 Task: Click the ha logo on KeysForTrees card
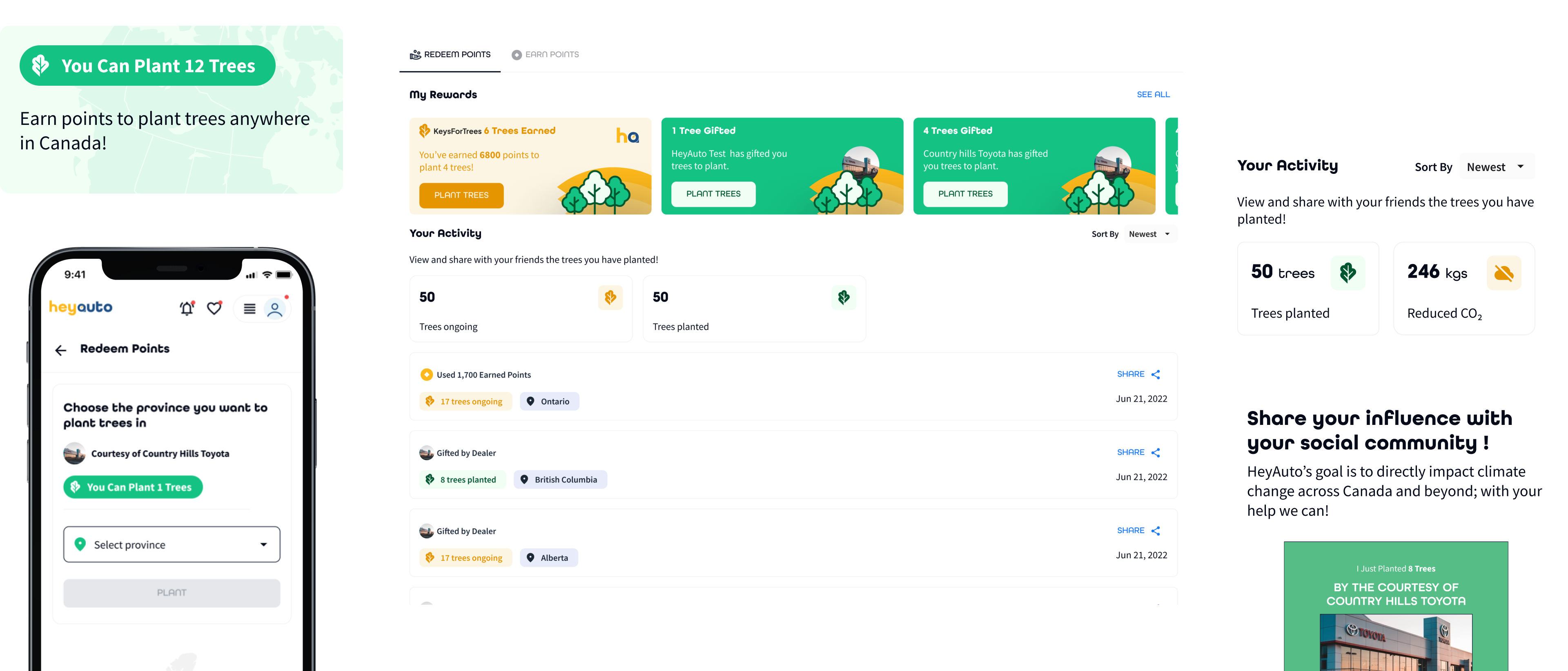click(x=628, y=135)
